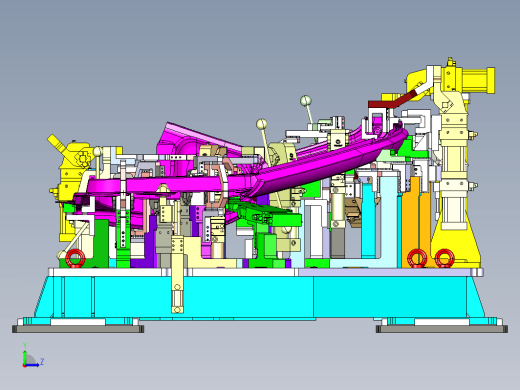Pick the cream bracket hanging over the base
Screen dimensions: 520x390
tap(177, 275)
